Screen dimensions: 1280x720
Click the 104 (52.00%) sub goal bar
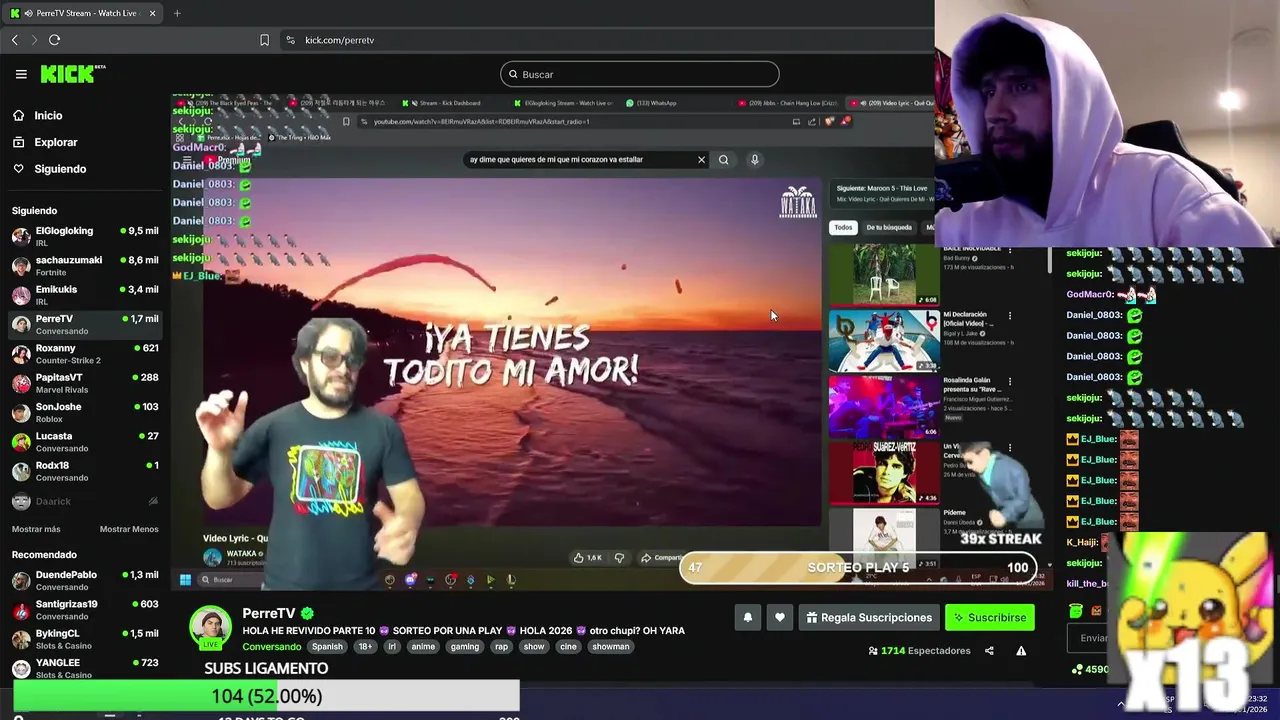pos(266,696)
